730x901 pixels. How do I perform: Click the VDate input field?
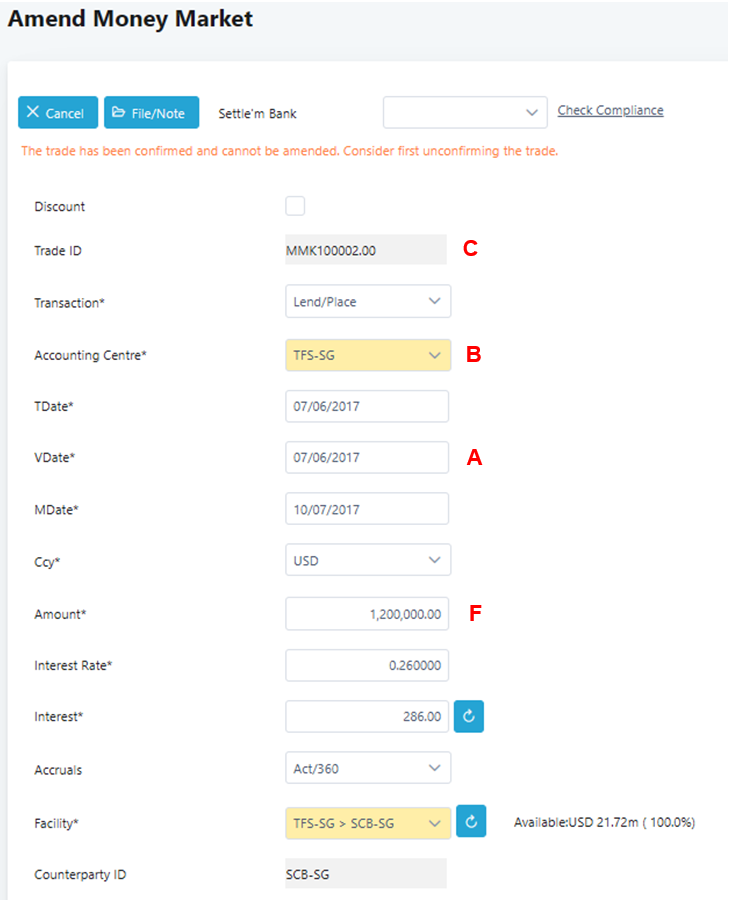(367, 457)
